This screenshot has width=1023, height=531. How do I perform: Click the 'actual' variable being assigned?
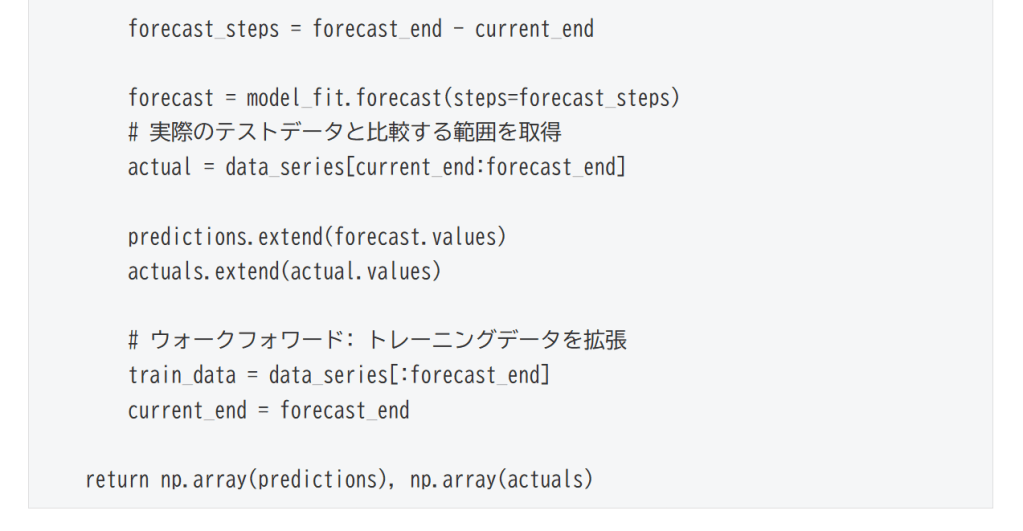159,167
